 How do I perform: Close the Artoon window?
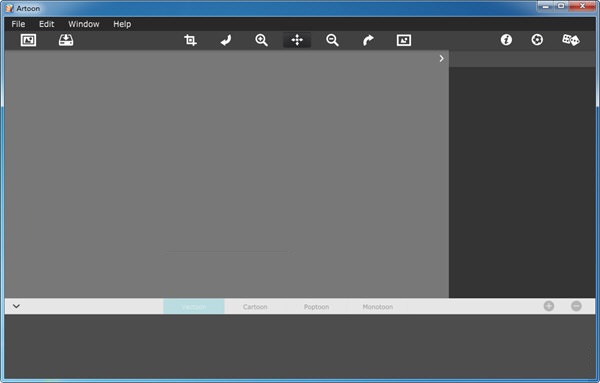tap(582, 6)
